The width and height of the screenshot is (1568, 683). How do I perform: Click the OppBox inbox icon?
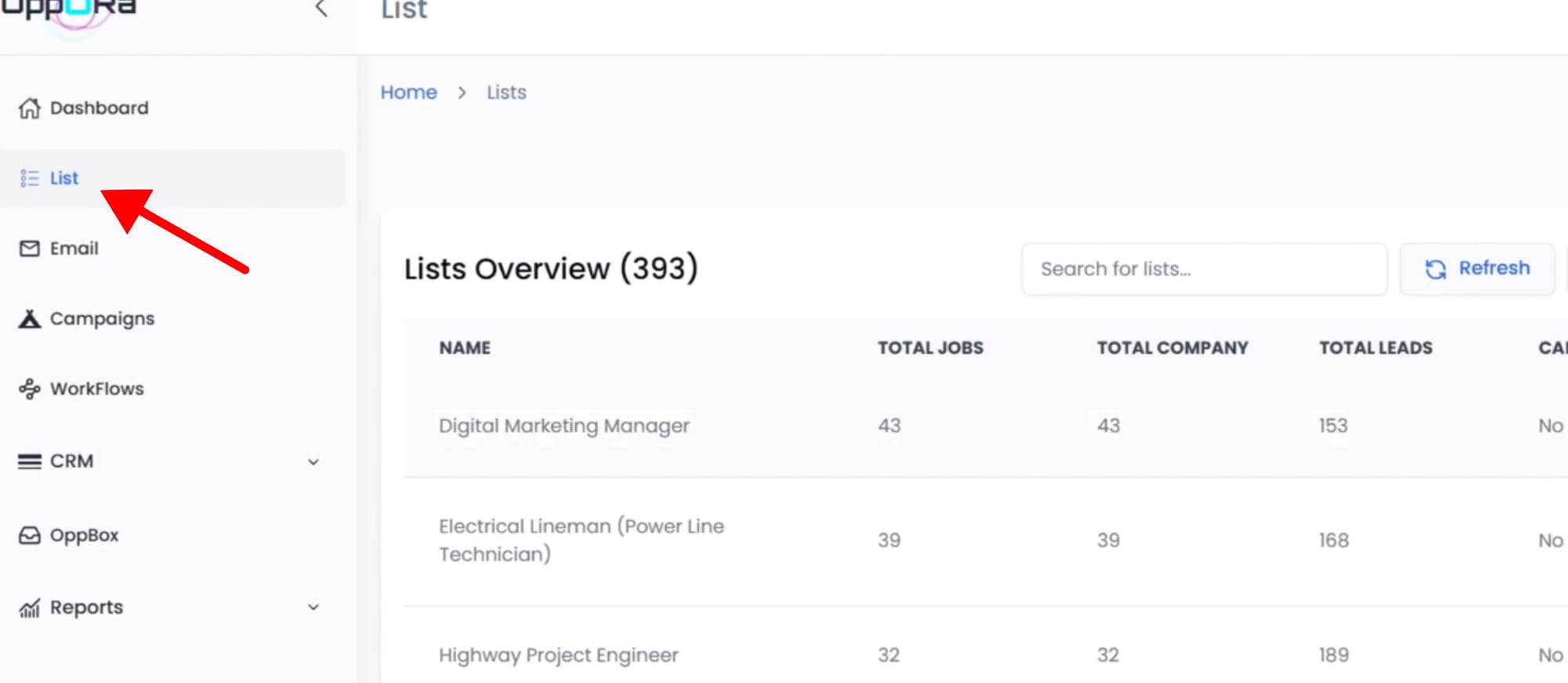click(29, 536)
